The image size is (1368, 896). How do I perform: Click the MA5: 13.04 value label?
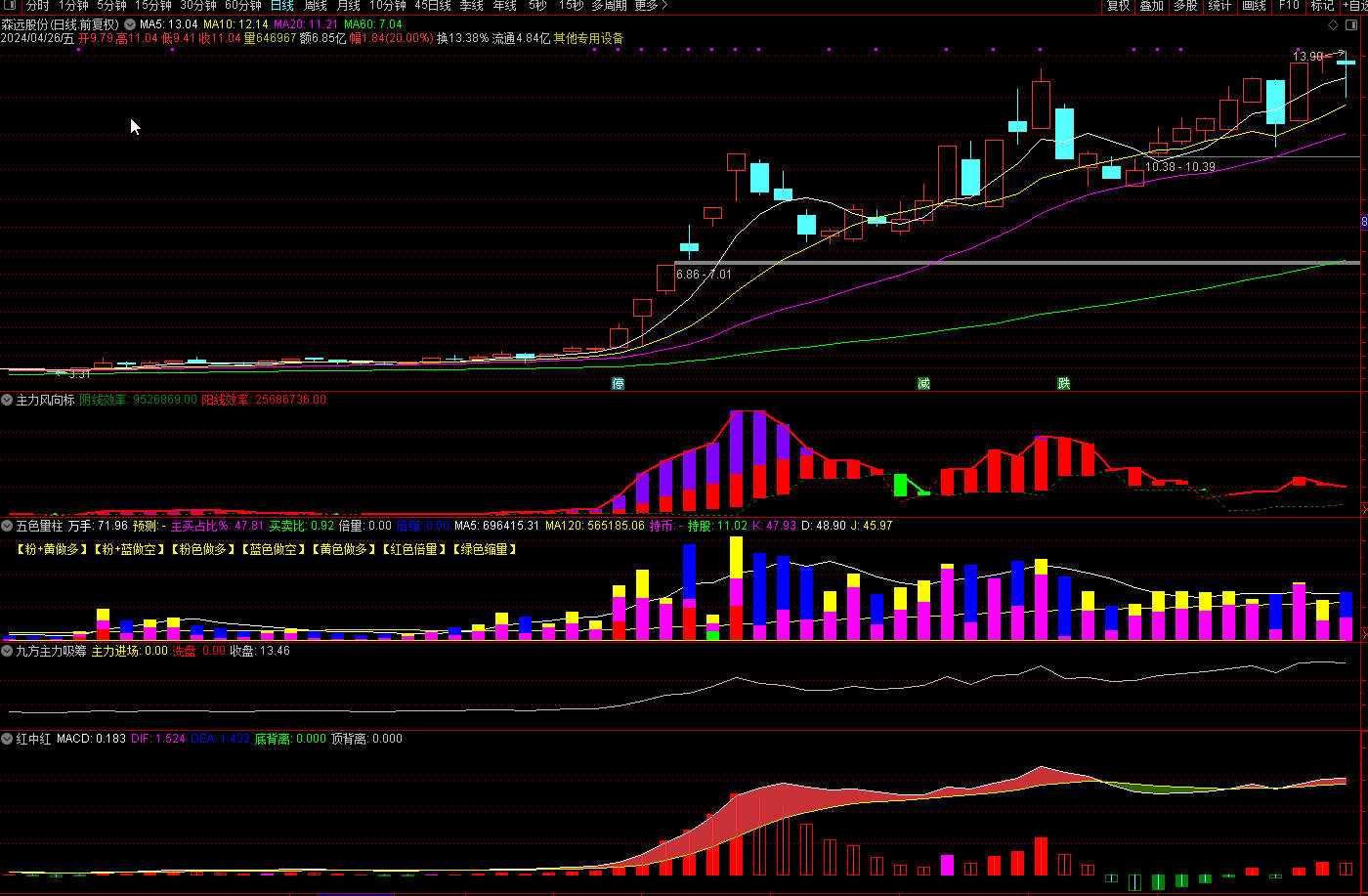tap(168, 23)
